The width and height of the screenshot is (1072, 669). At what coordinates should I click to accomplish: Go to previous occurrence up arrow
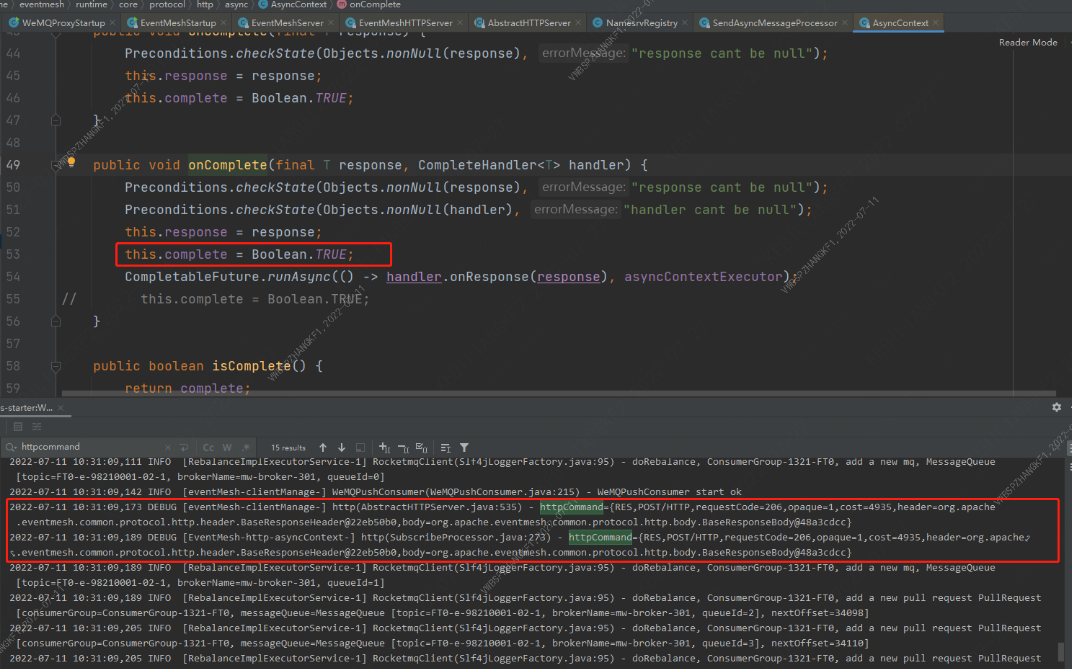[x=323, y=448]
